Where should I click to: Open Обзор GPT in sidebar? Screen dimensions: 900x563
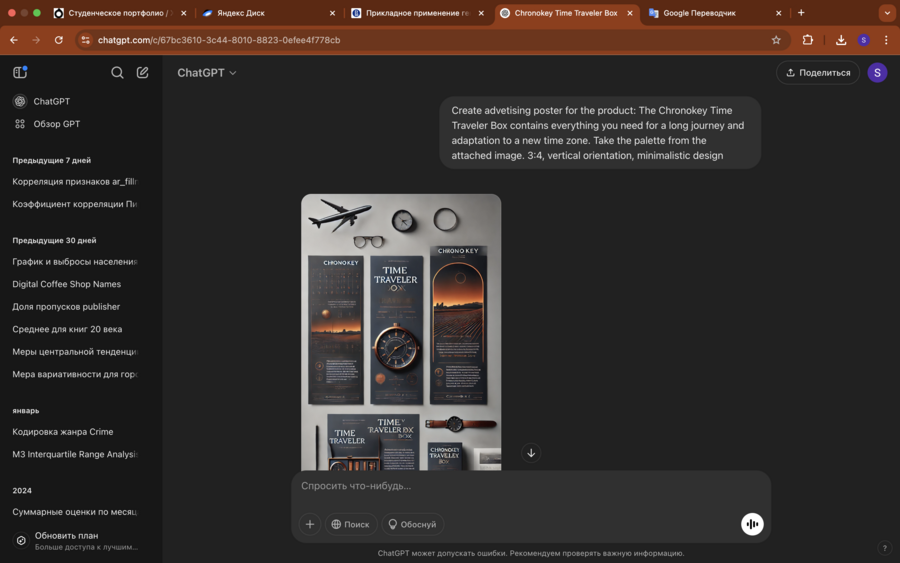point(80,123)
